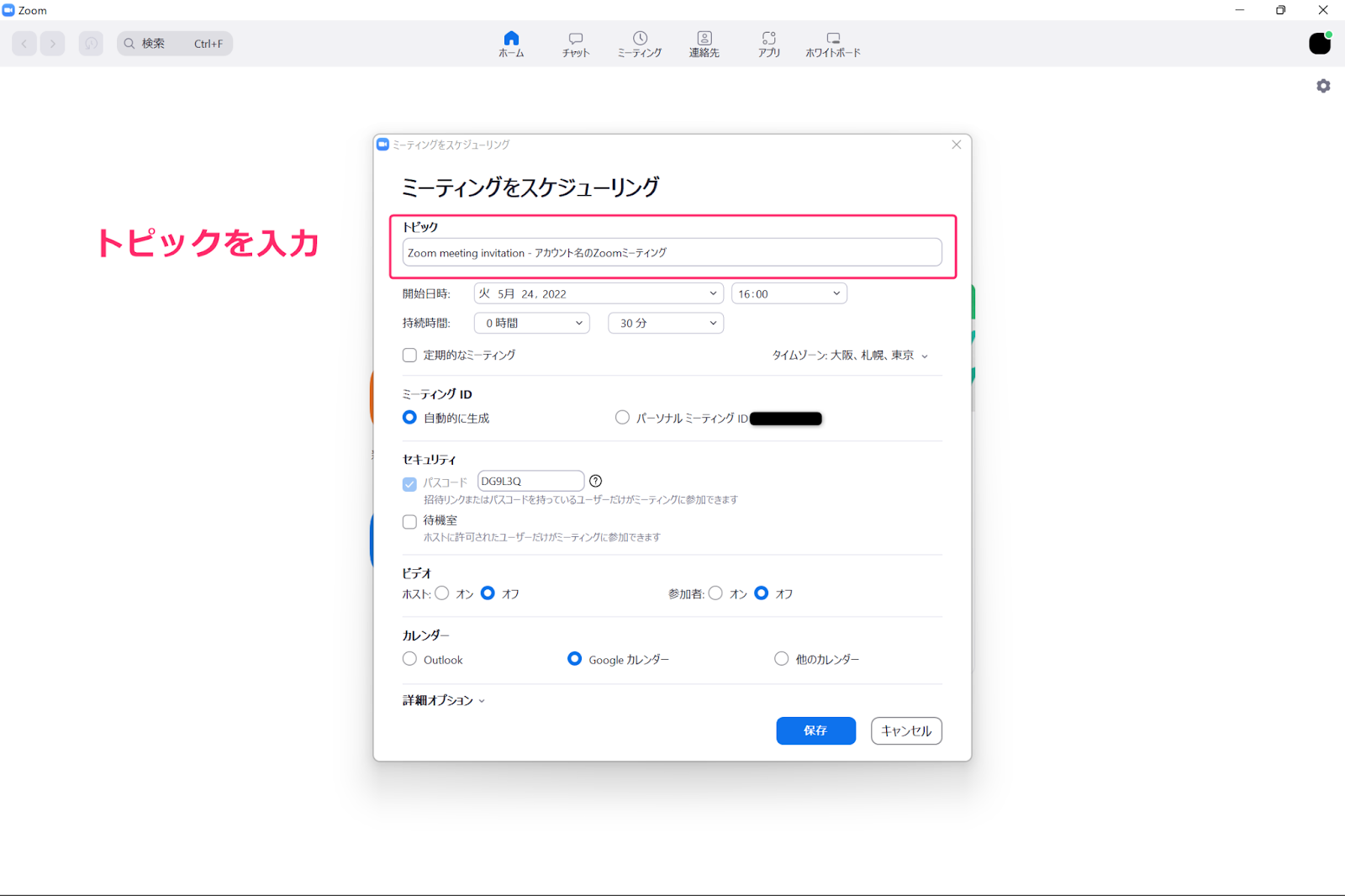
Task: Click the search magnifier field
Action: 175,44
